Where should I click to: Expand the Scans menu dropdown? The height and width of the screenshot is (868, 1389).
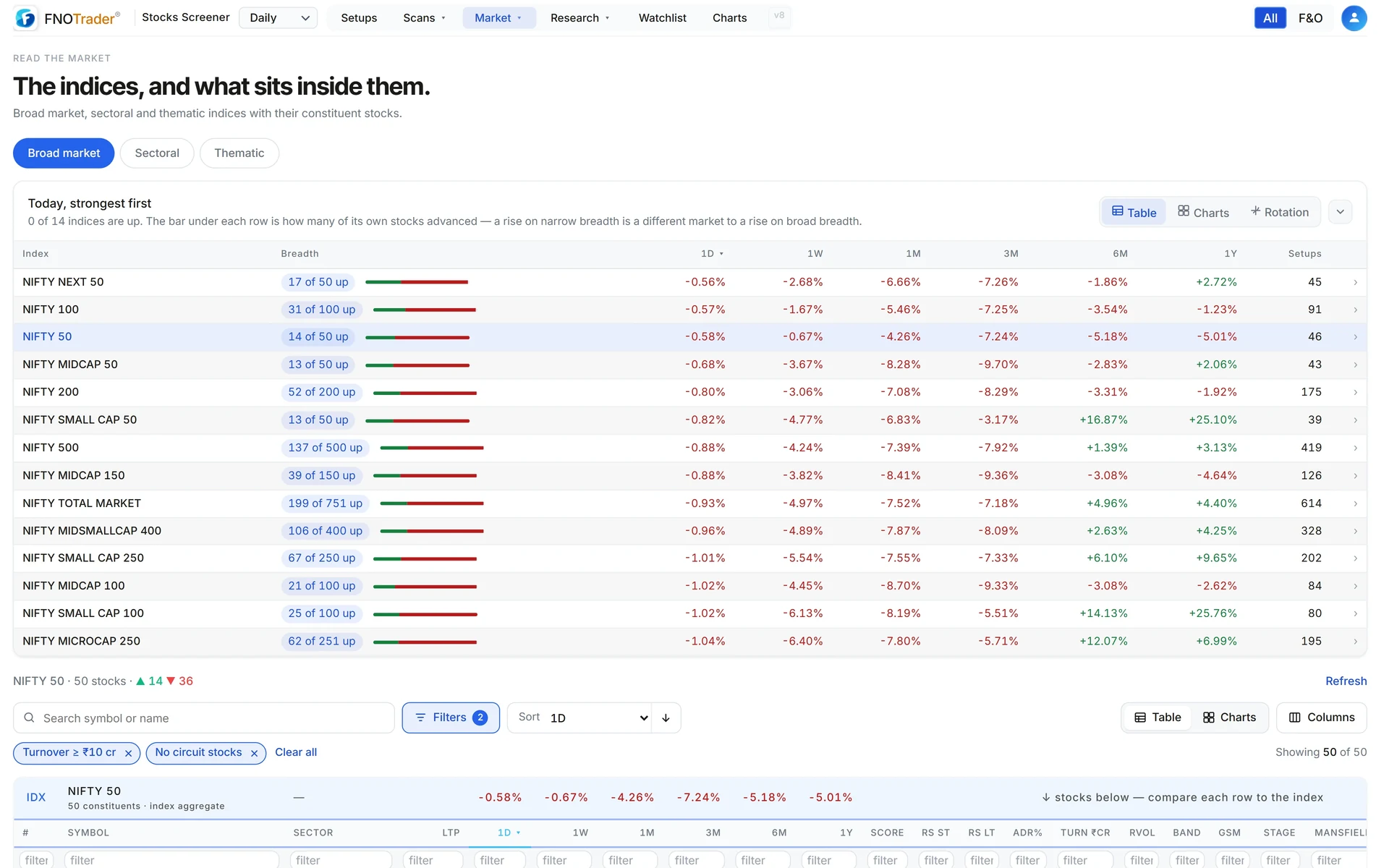(x=425, y=18)
